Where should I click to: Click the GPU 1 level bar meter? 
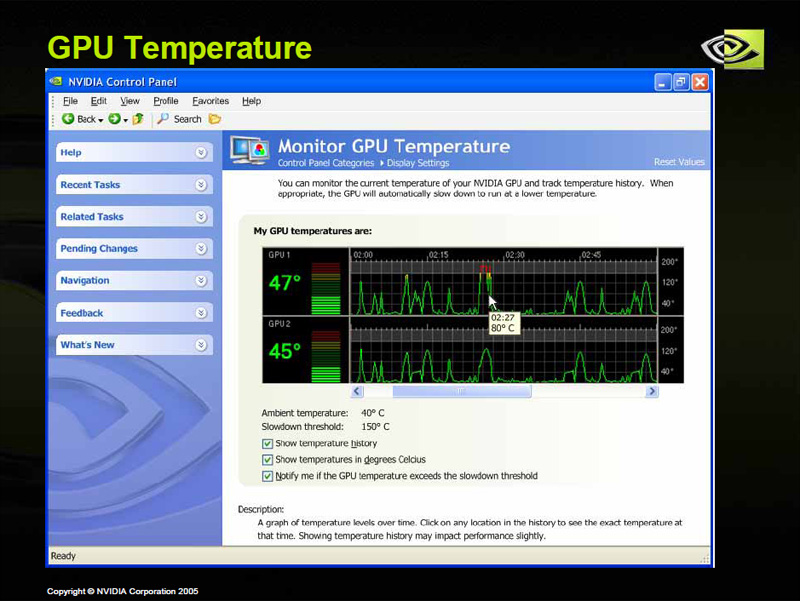tap(326, 288)
